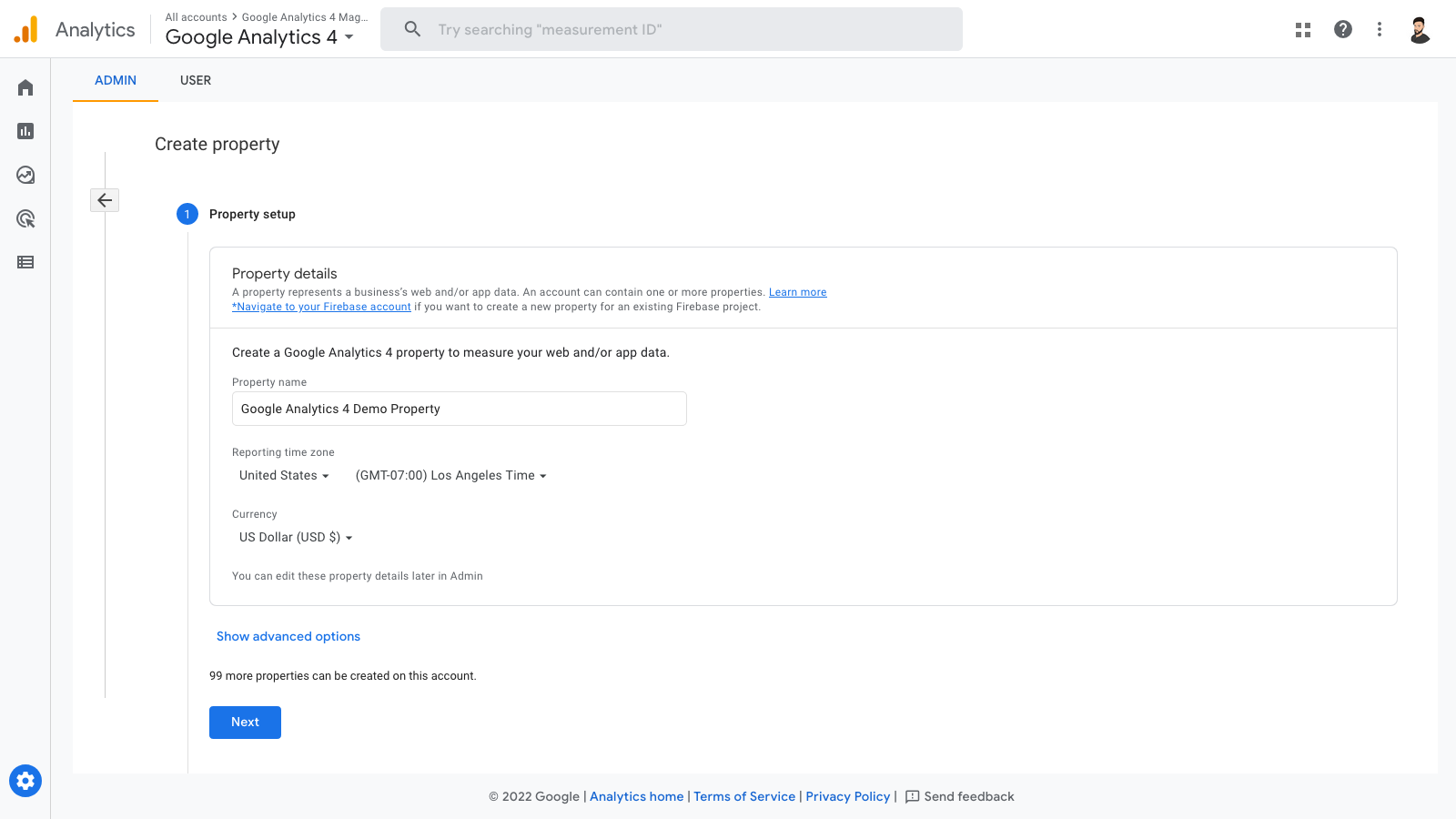
Task: Click the Create property heading
Action: click(217, 144)
